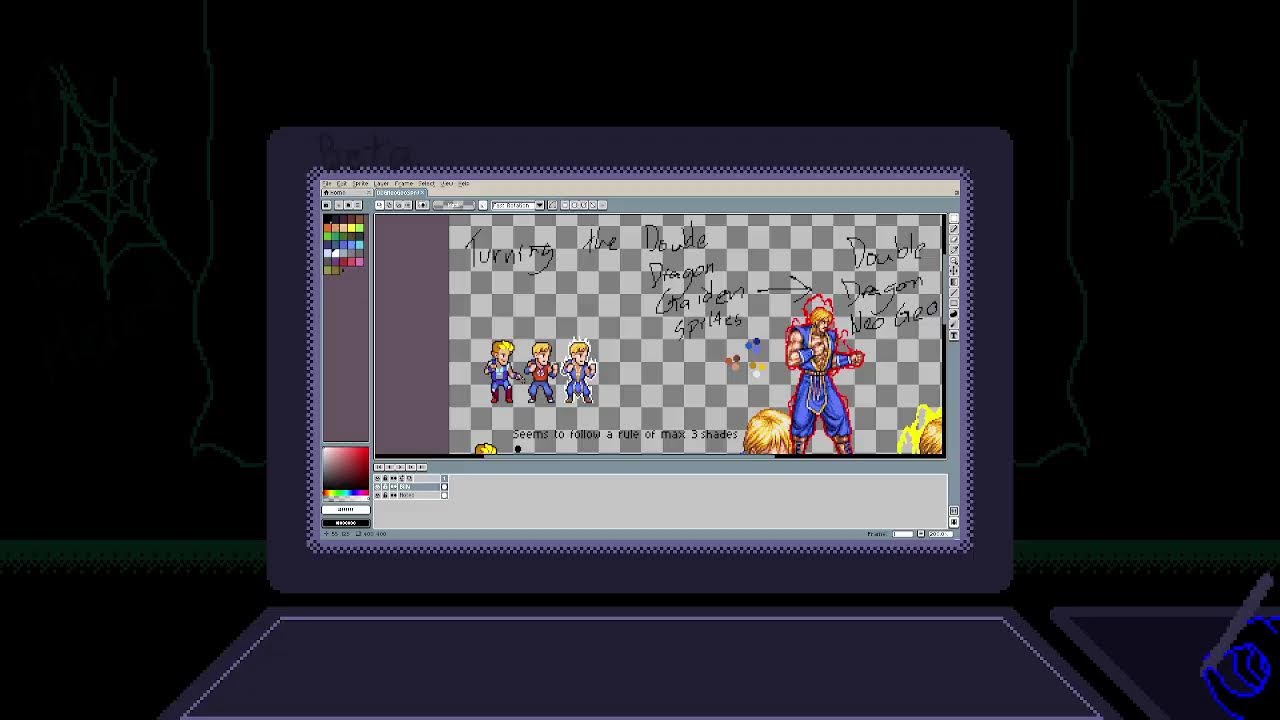Open the Edit menu
The height and width of the screenshot is (720, 1280).
coord(342,184)
